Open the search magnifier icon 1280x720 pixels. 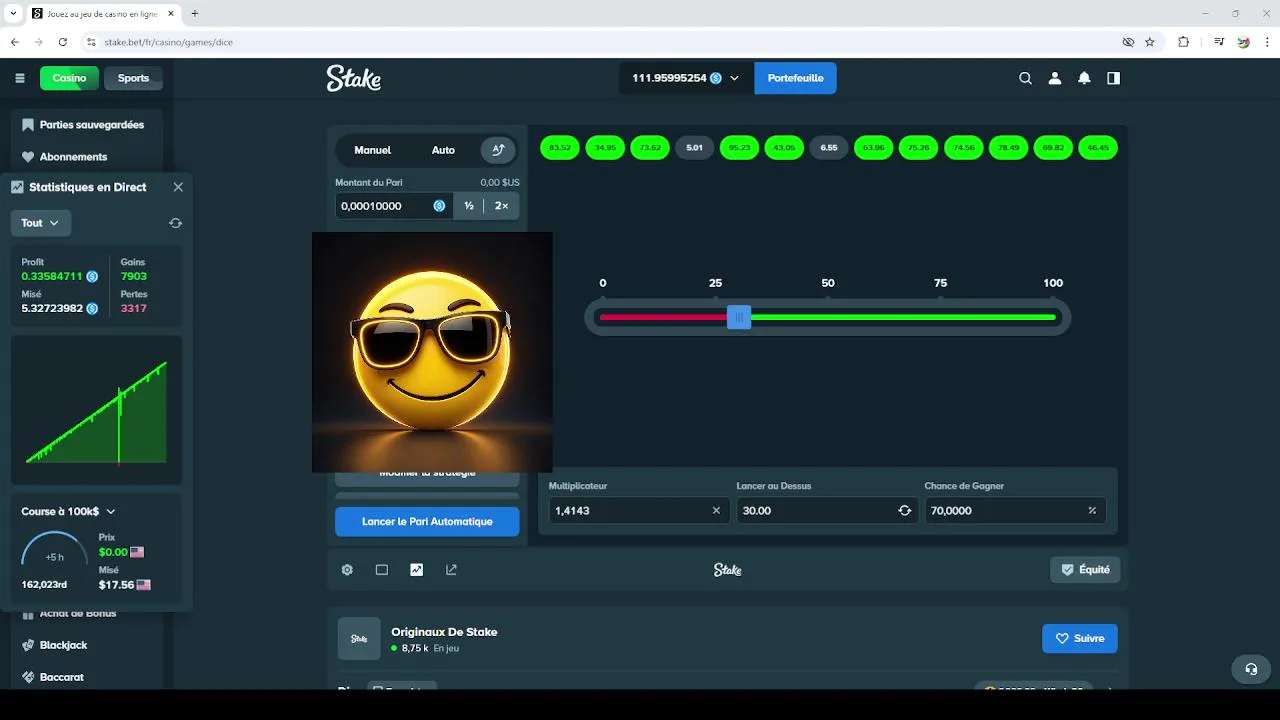(x=1025, y=78)
